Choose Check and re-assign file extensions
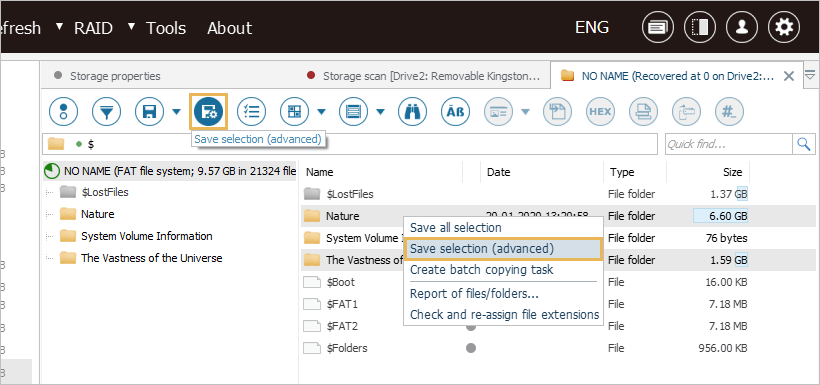The image size is (820, 385). (504, 314)
